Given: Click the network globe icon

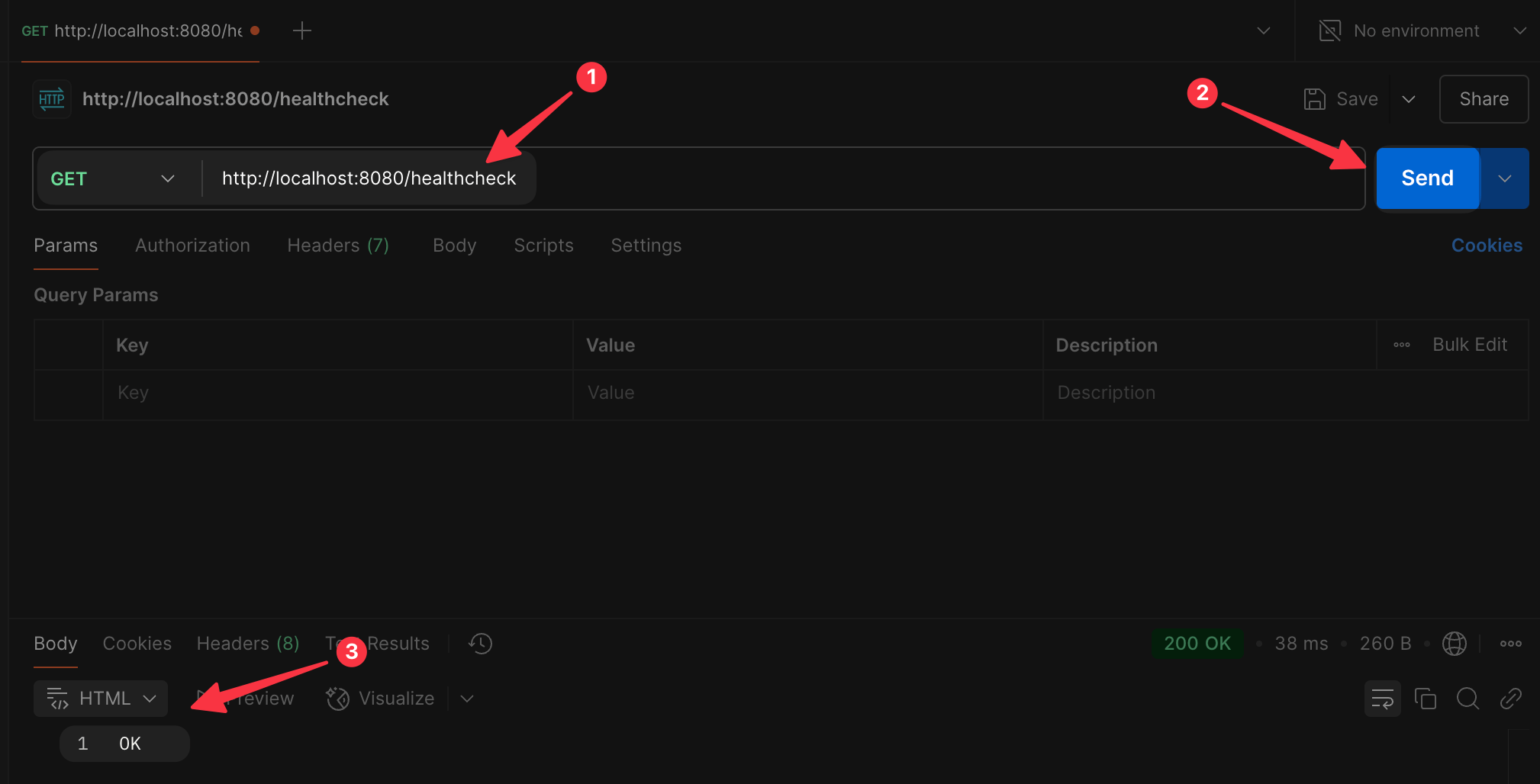Looking at the screenshot, I should pyautogui.click(x=1454, y=644).
